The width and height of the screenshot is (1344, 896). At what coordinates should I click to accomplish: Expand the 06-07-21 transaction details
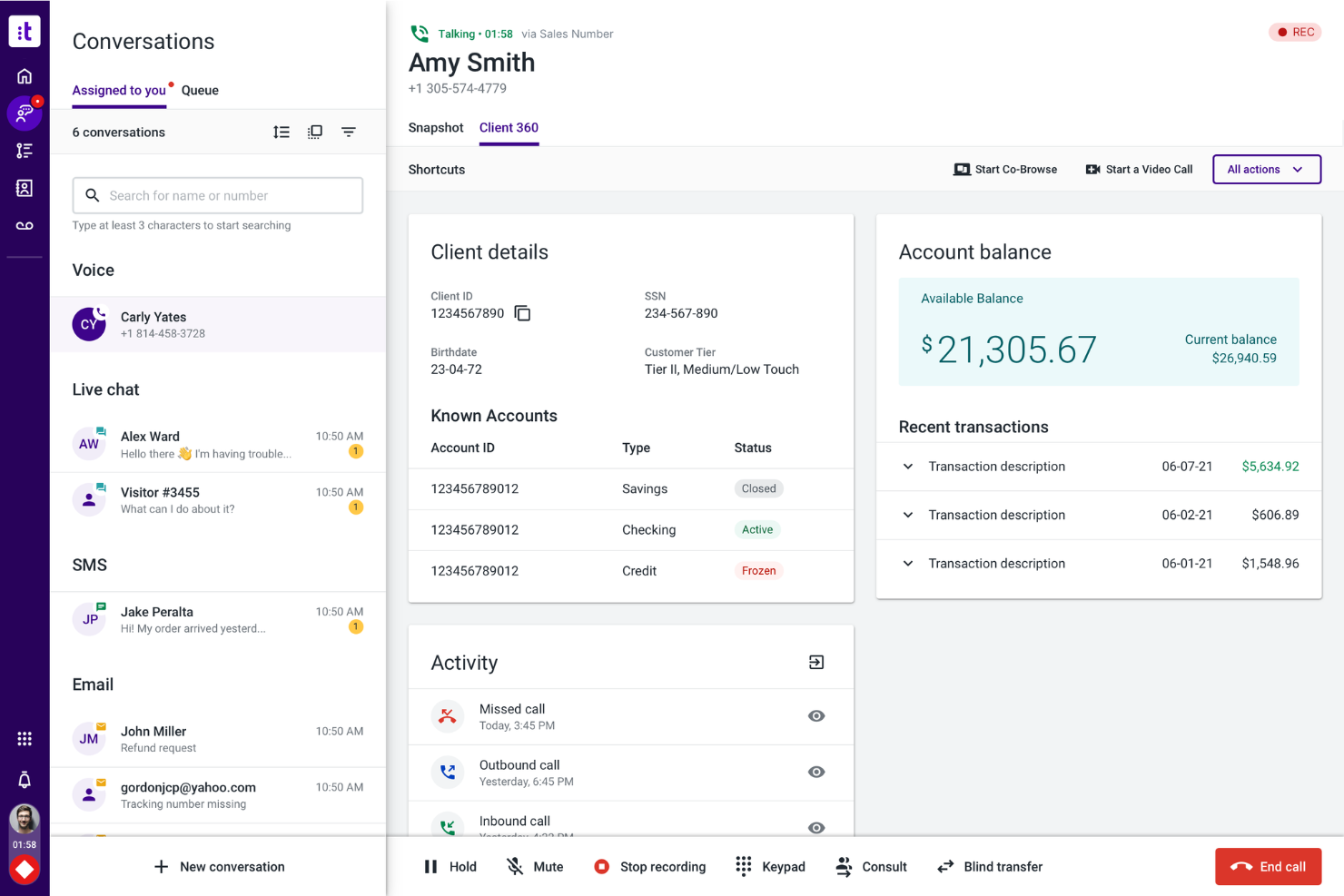[907, 467]
